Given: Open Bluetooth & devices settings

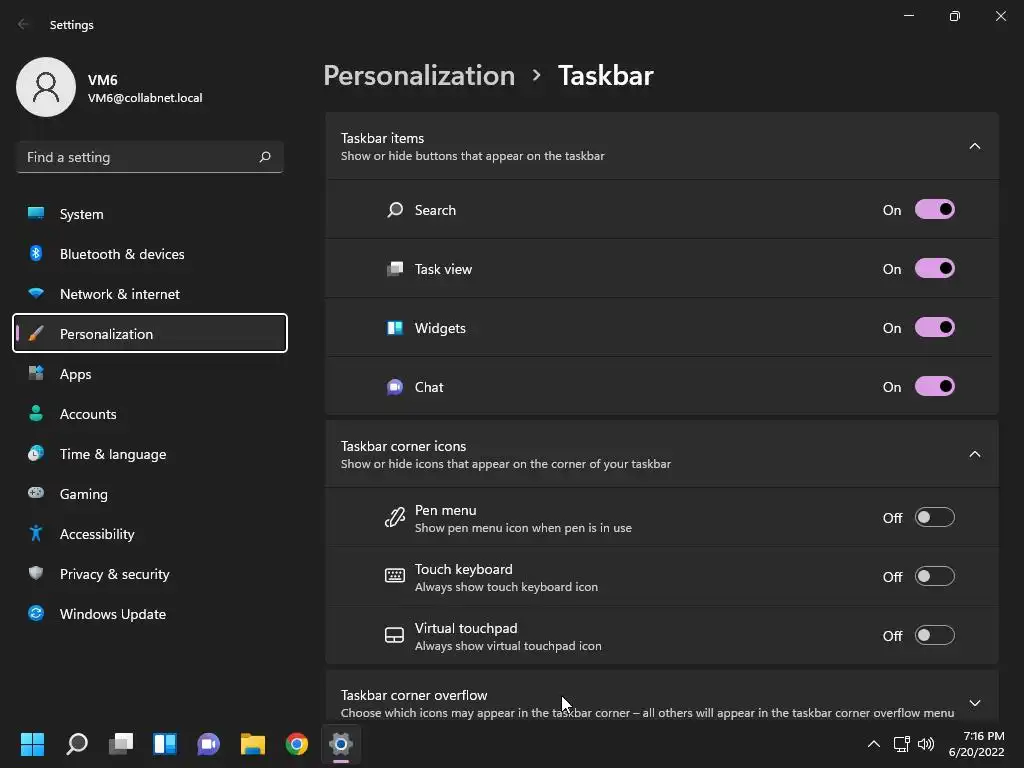Looking at the screenshot, I should click(122, 254).
